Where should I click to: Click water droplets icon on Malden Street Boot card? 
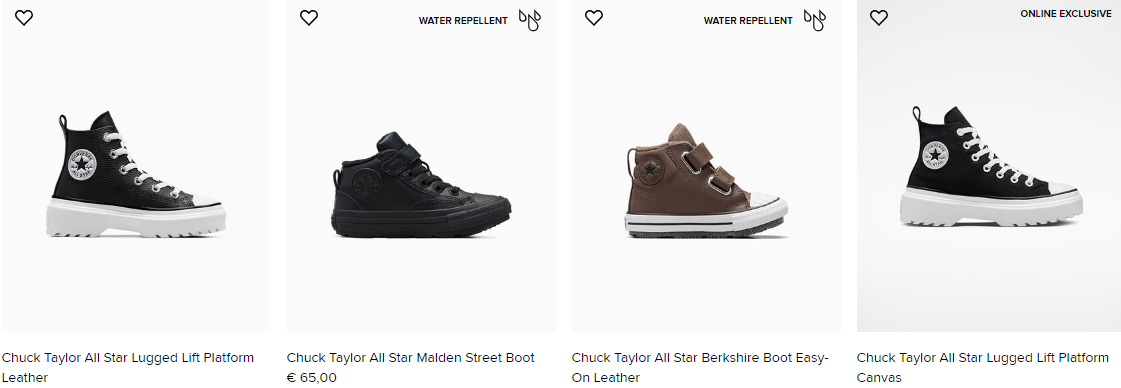click(x=530, y=21)
